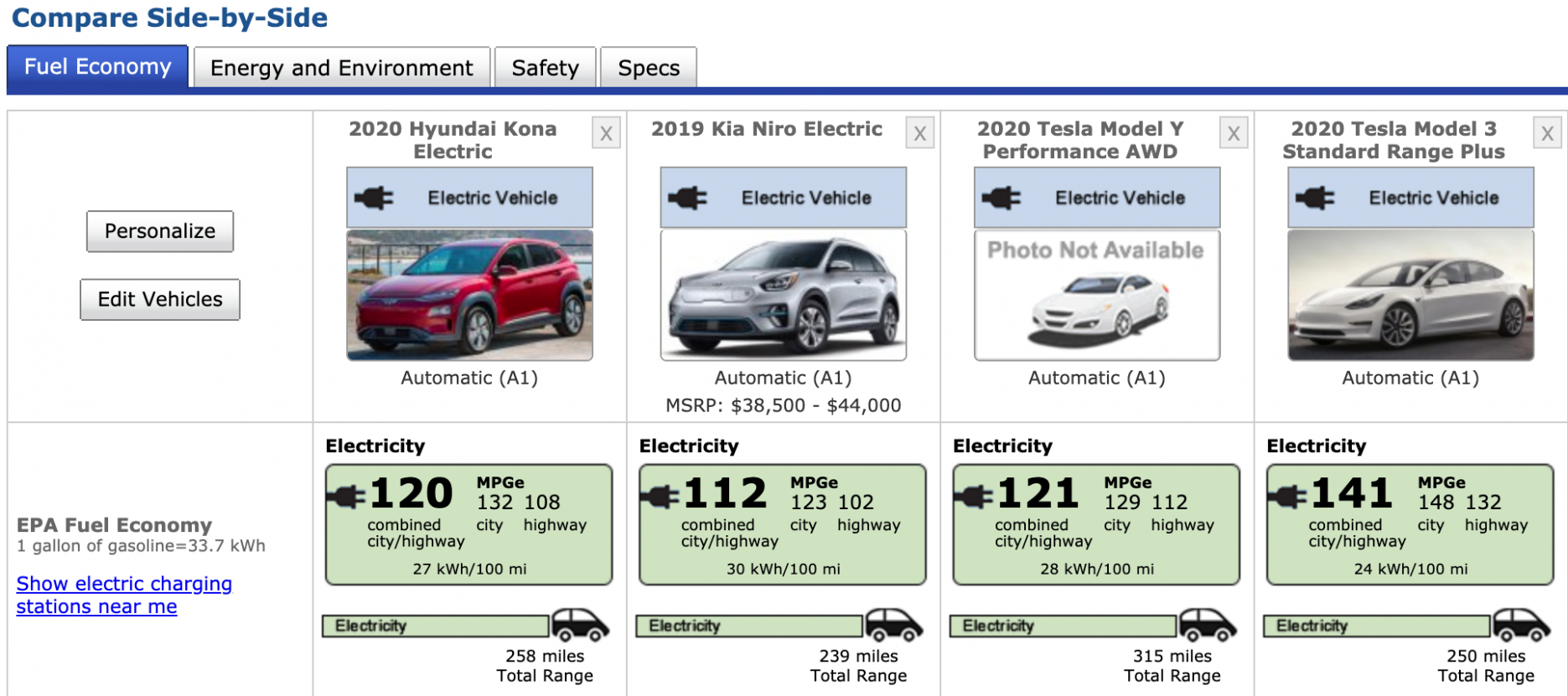Switch to the Fuel Economy tab

(x=97, y=67)
